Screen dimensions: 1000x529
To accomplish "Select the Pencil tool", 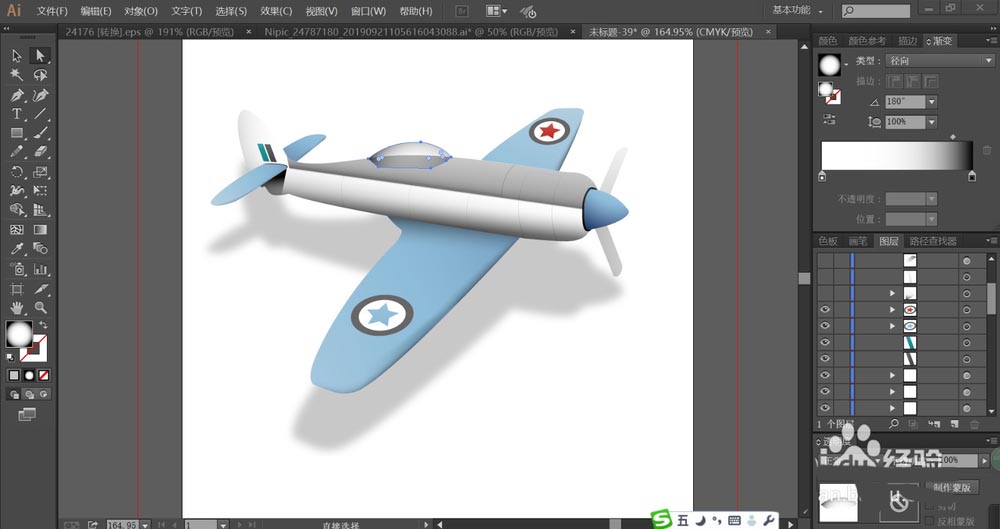I will [17, 153].
